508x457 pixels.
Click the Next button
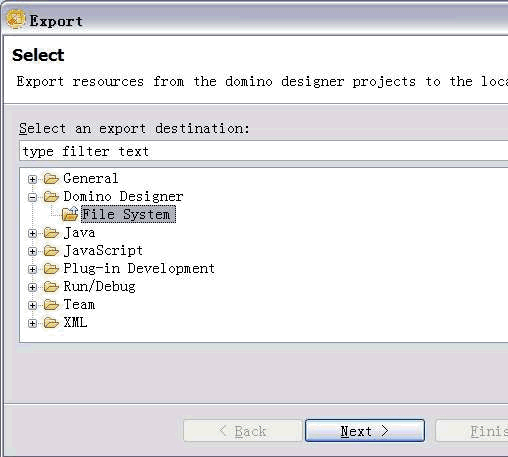coord(365,431)
